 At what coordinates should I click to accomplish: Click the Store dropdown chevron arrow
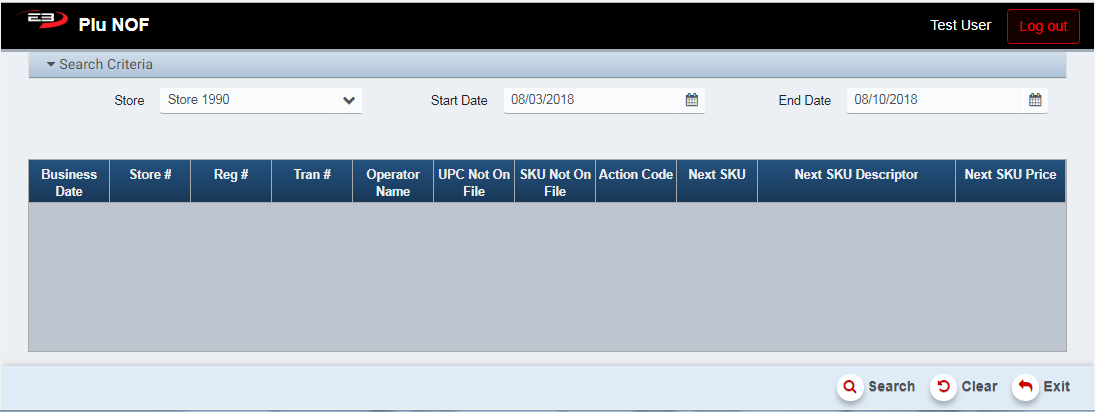(349, 100)
